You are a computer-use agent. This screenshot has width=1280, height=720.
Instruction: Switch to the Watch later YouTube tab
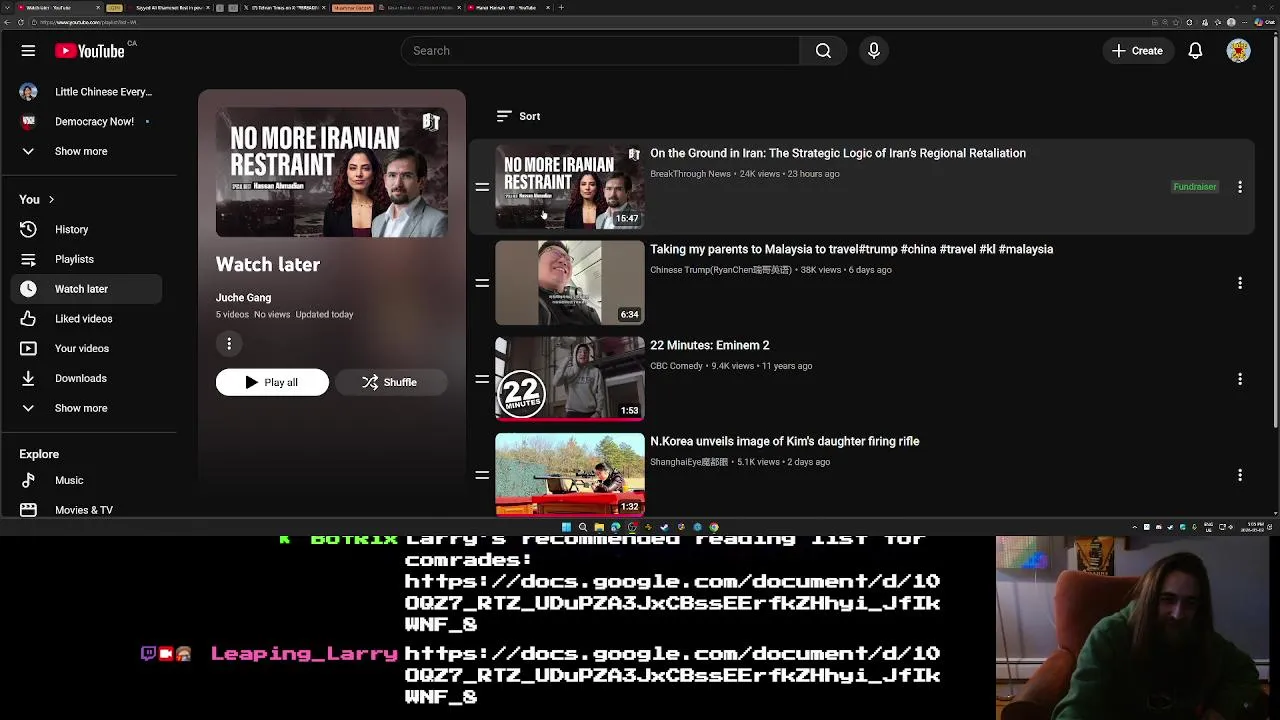click(55, 8)
